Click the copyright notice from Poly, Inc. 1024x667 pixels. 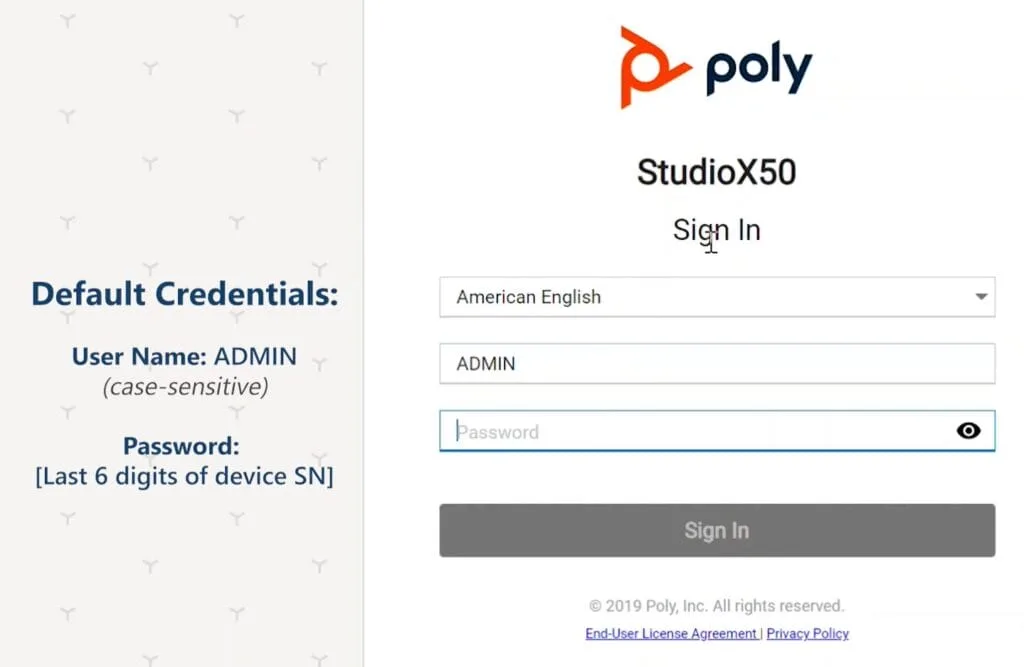[x=716, y=604]
